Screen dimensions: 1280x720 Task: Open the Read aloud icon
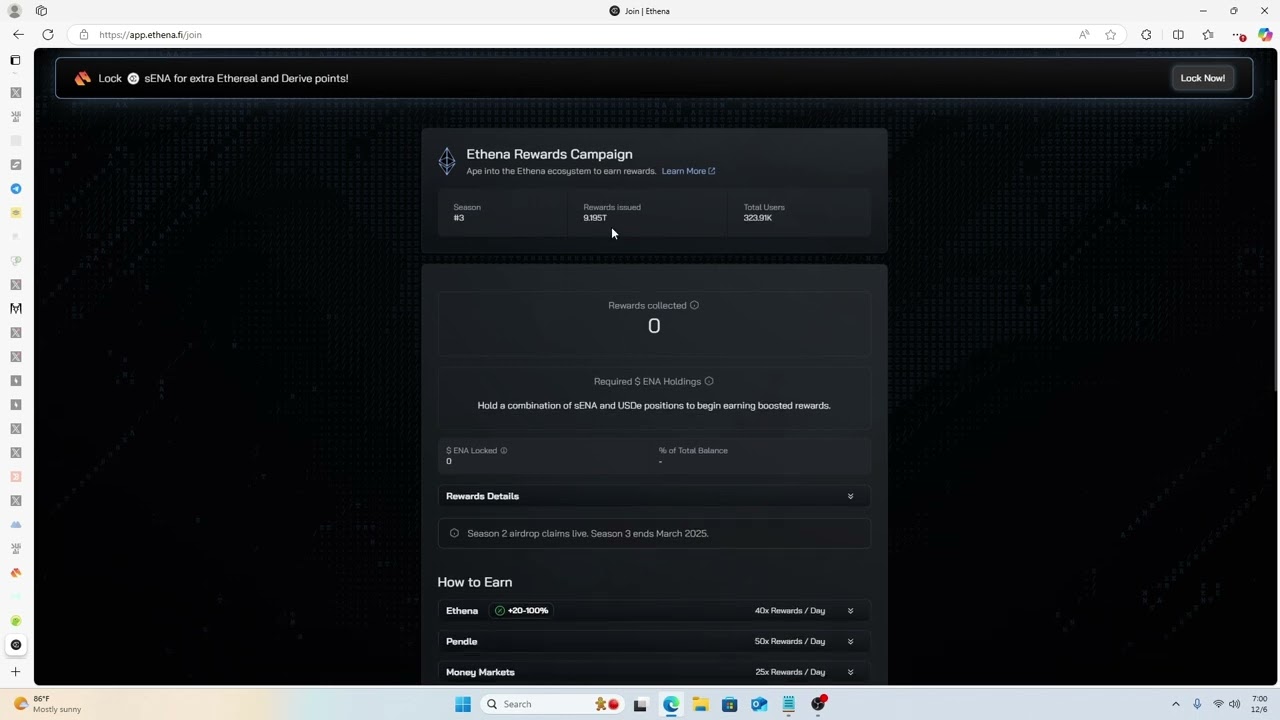1084,34
